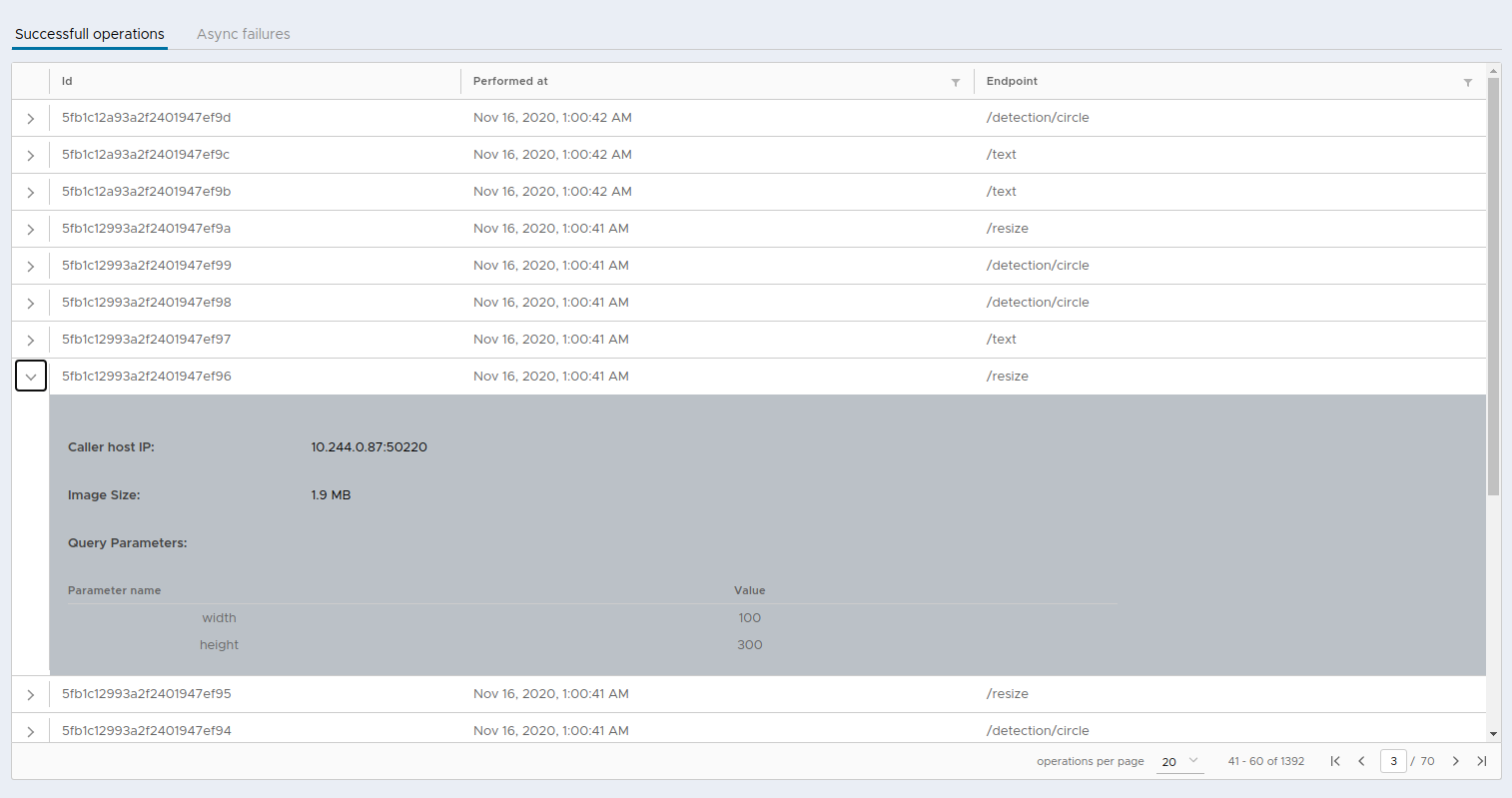
Task: Click the Id column header
Action: tap(67, 82)
